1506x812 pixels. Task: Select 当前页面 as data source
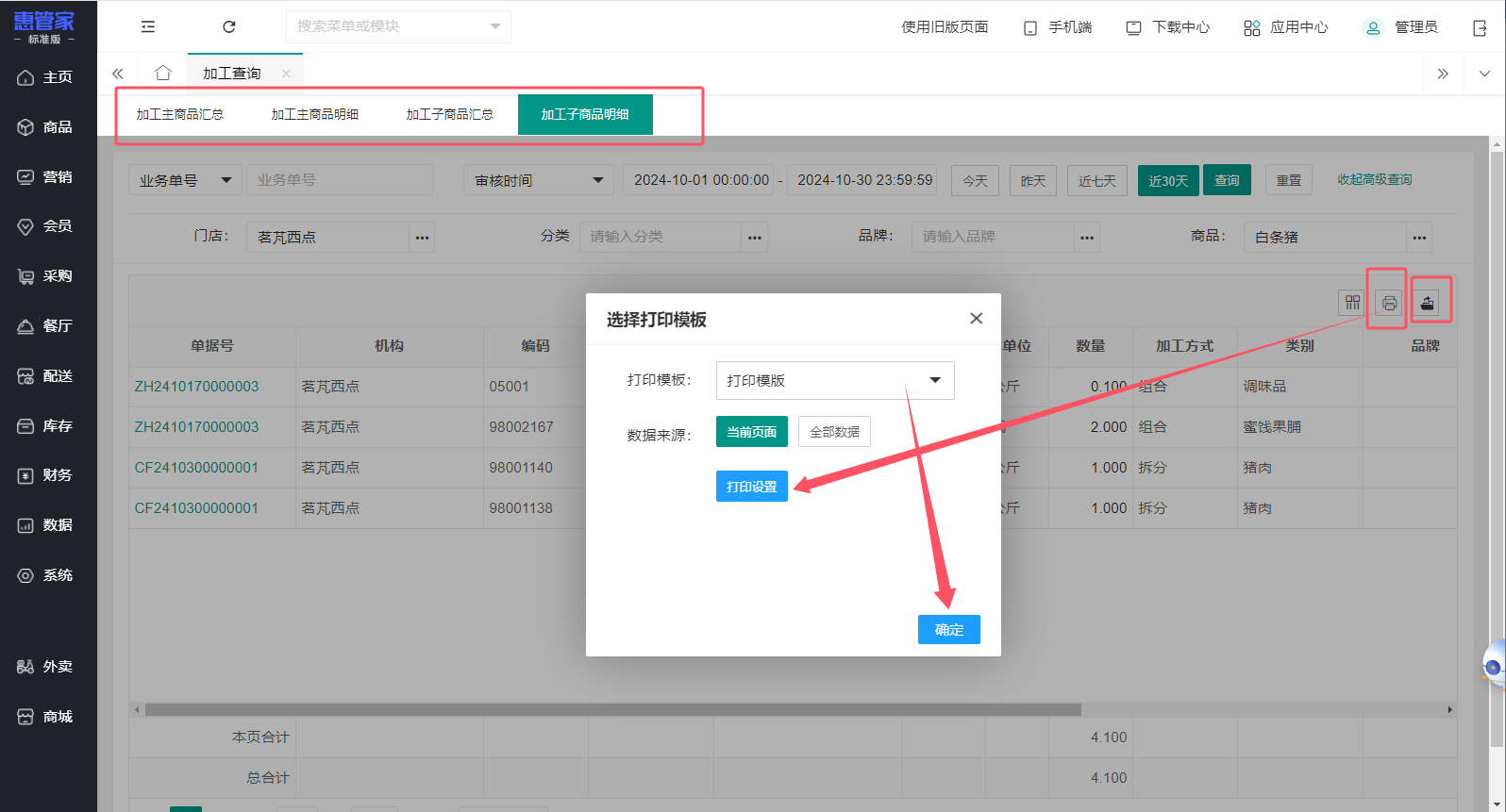pyautogui.click(x=752, y=432)
